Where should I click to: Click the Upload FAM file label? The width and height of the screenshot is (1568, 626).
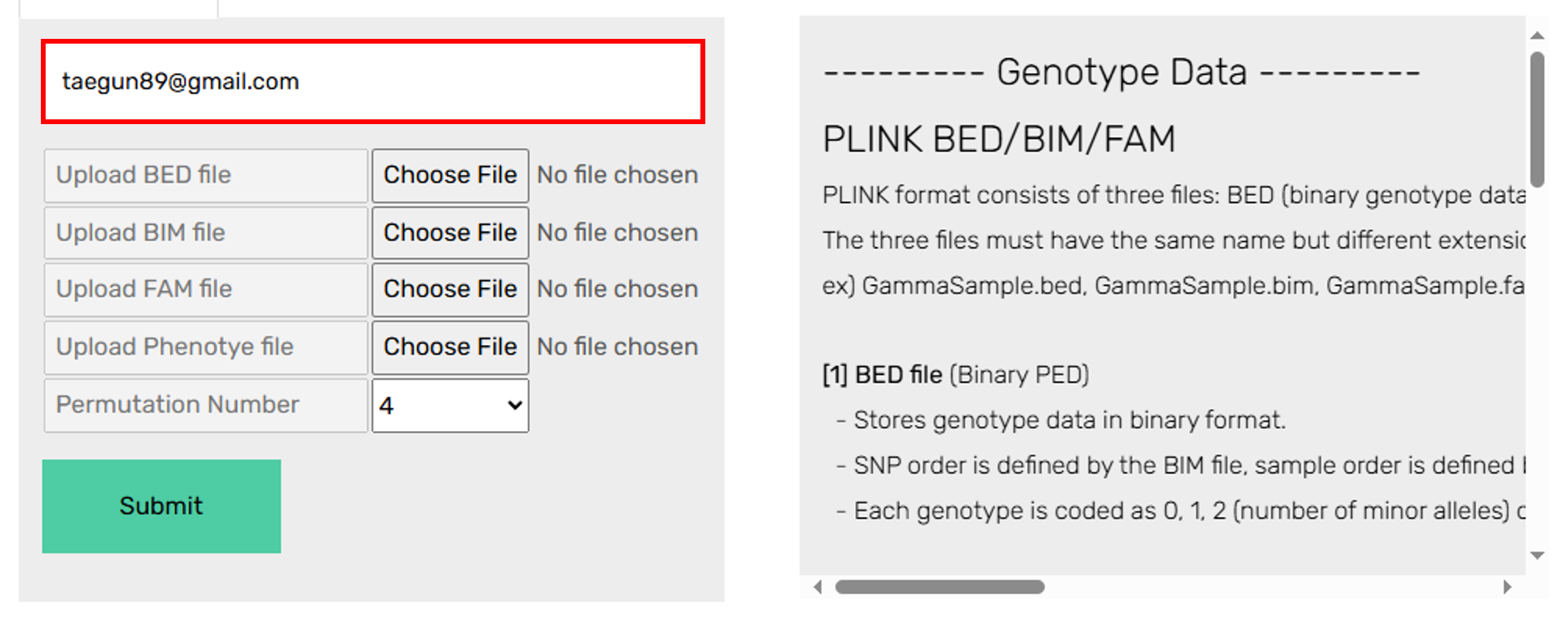(x=144, y=289)
